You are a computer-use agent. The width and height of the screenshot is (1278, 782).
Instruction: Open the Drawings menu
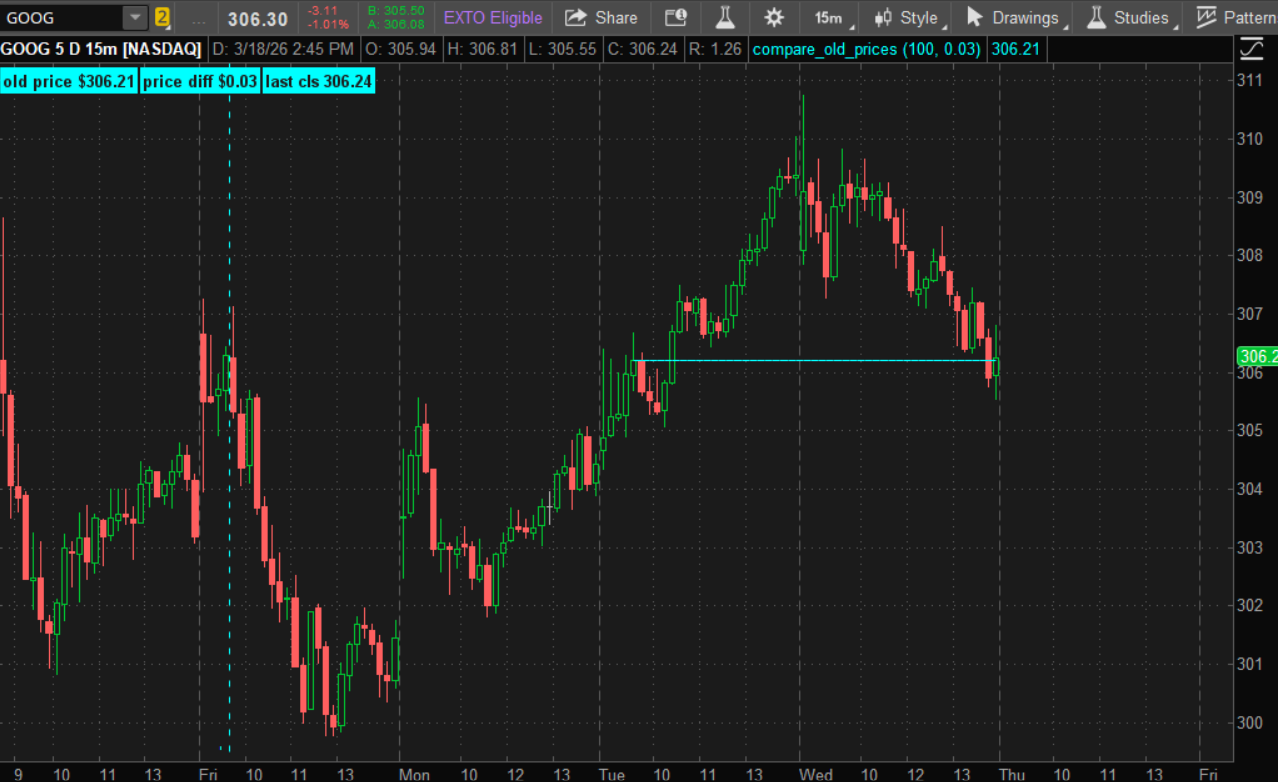(1013, 18)
